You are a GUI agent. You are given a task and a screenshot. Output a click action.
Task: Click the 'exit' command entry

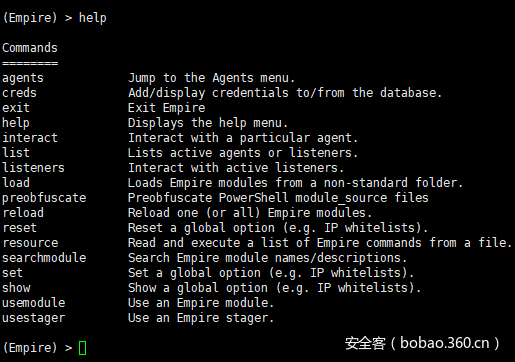tap(16, 108)
